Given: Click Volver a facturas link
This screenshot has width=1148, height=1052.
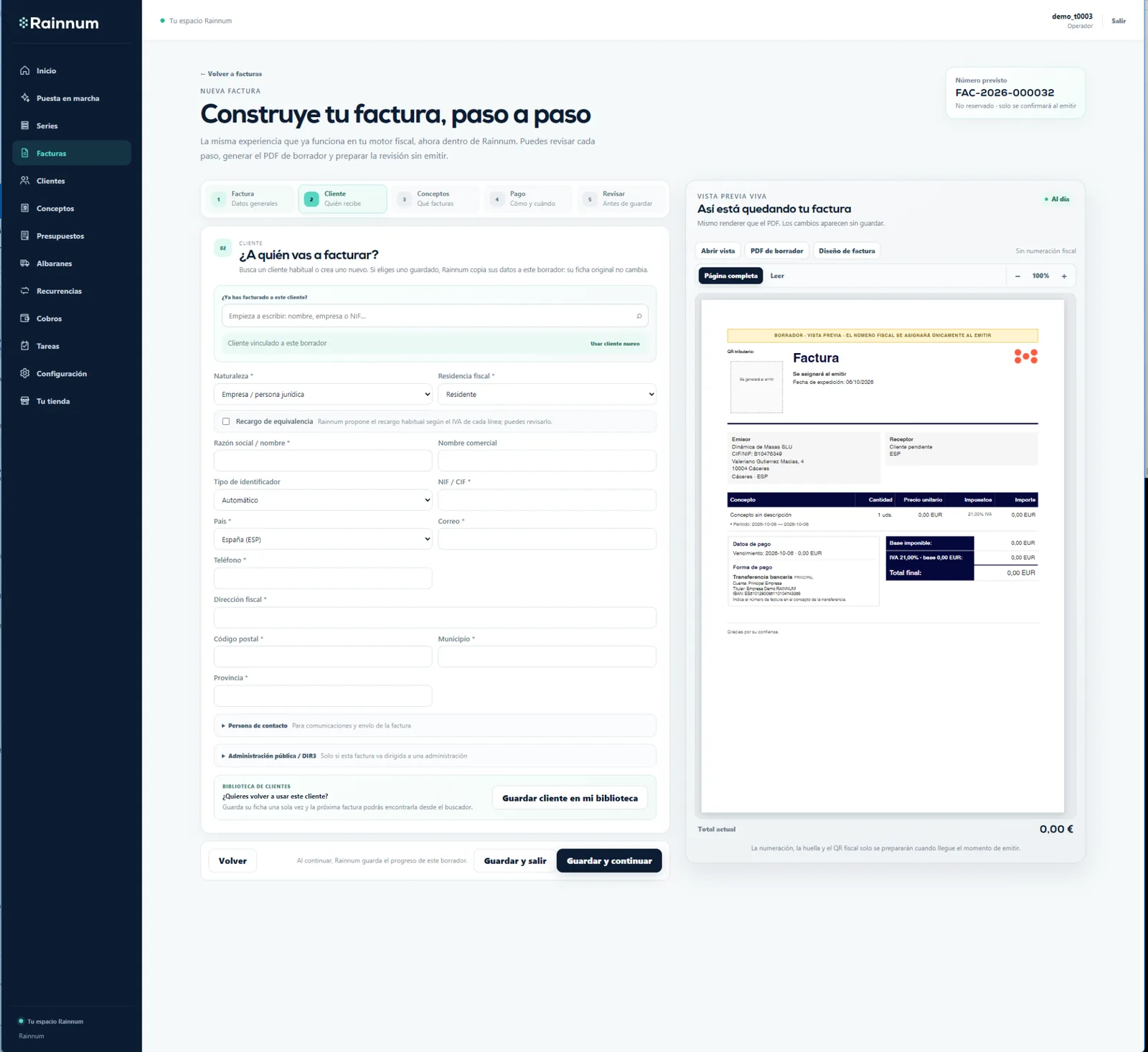Looking at the screenshot, I should pos(231,74).
